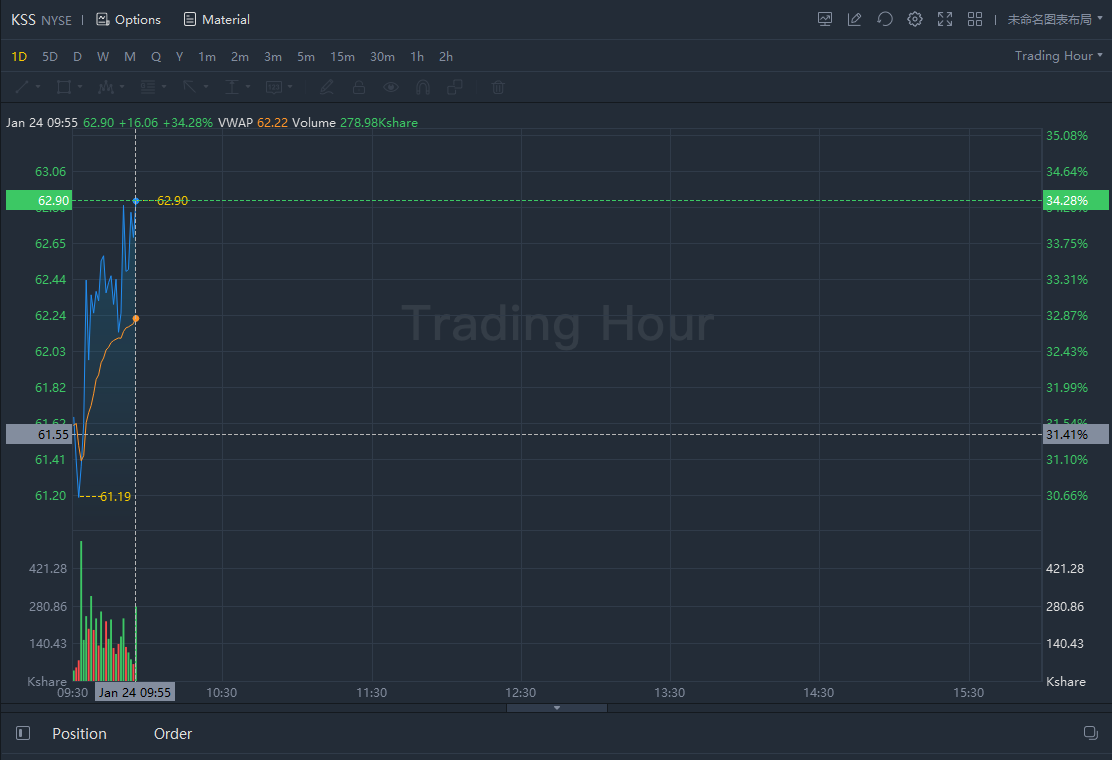Select the Fibonacci levels drawing tool
This screenshot has width=1112, height=760.
[x=148, y=87]
